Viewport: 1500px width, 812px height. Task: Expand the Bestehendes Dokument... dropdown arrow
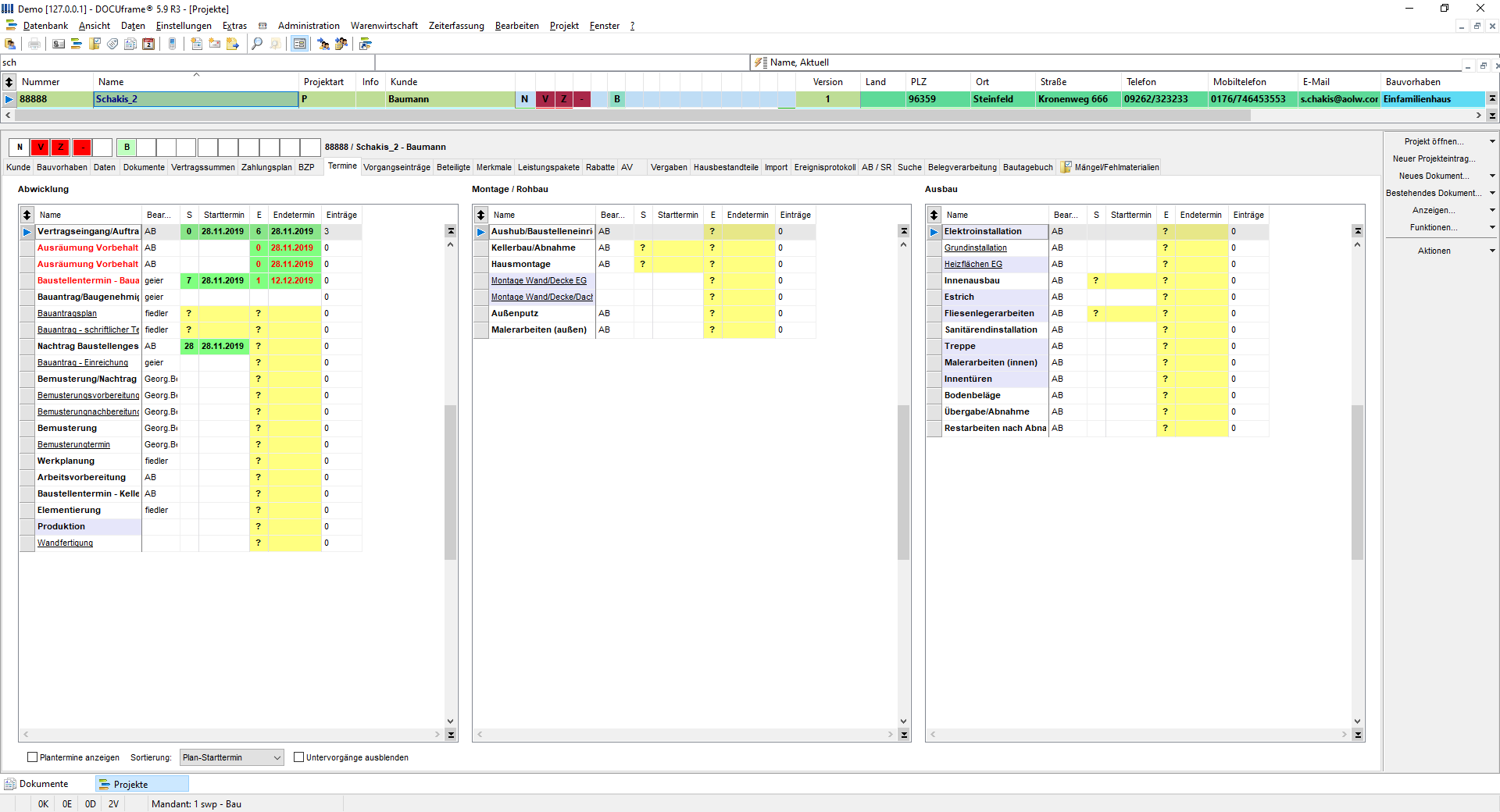click(1492, 193)
